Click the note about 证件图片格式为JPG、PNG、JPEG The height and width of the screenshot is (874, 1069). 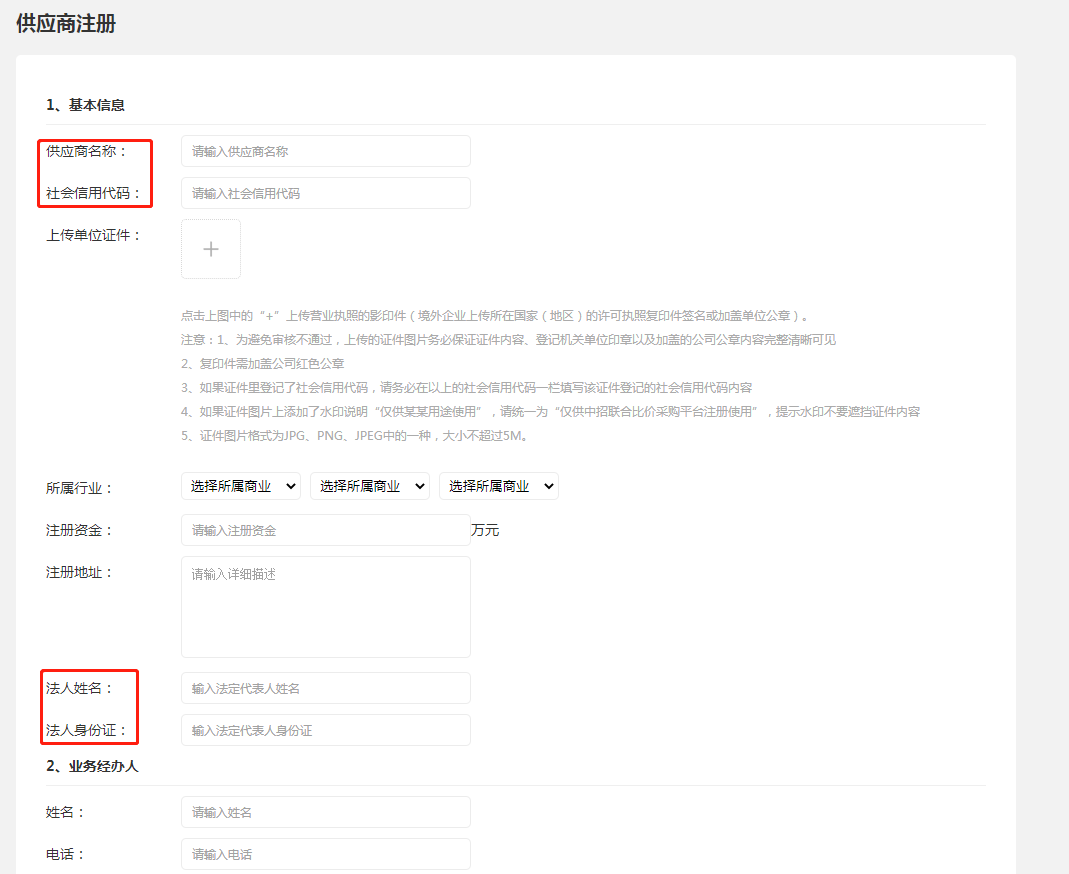click(355, 436)
